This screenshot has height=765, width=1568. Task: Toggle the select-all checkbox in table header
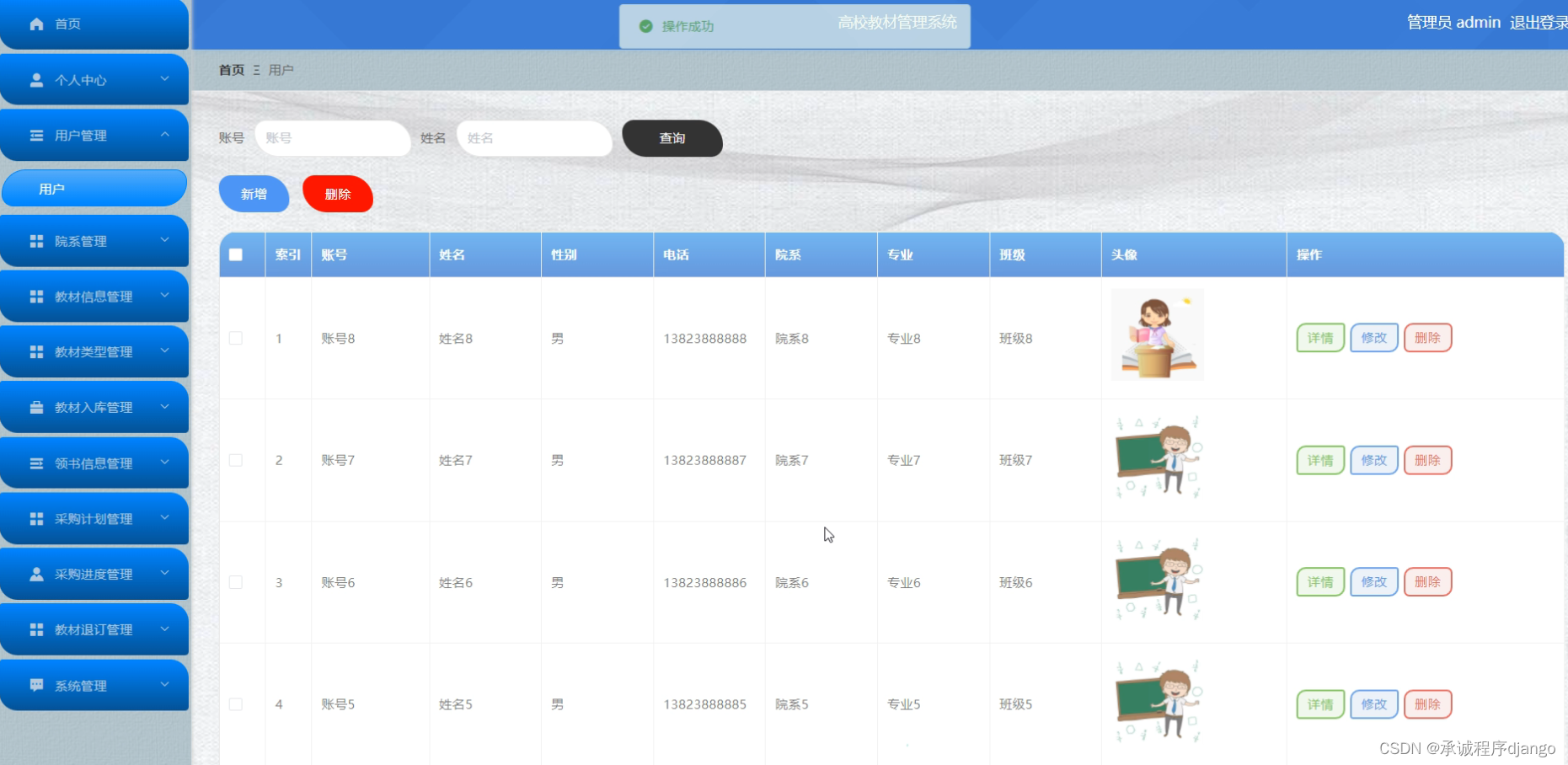(236, 254)
